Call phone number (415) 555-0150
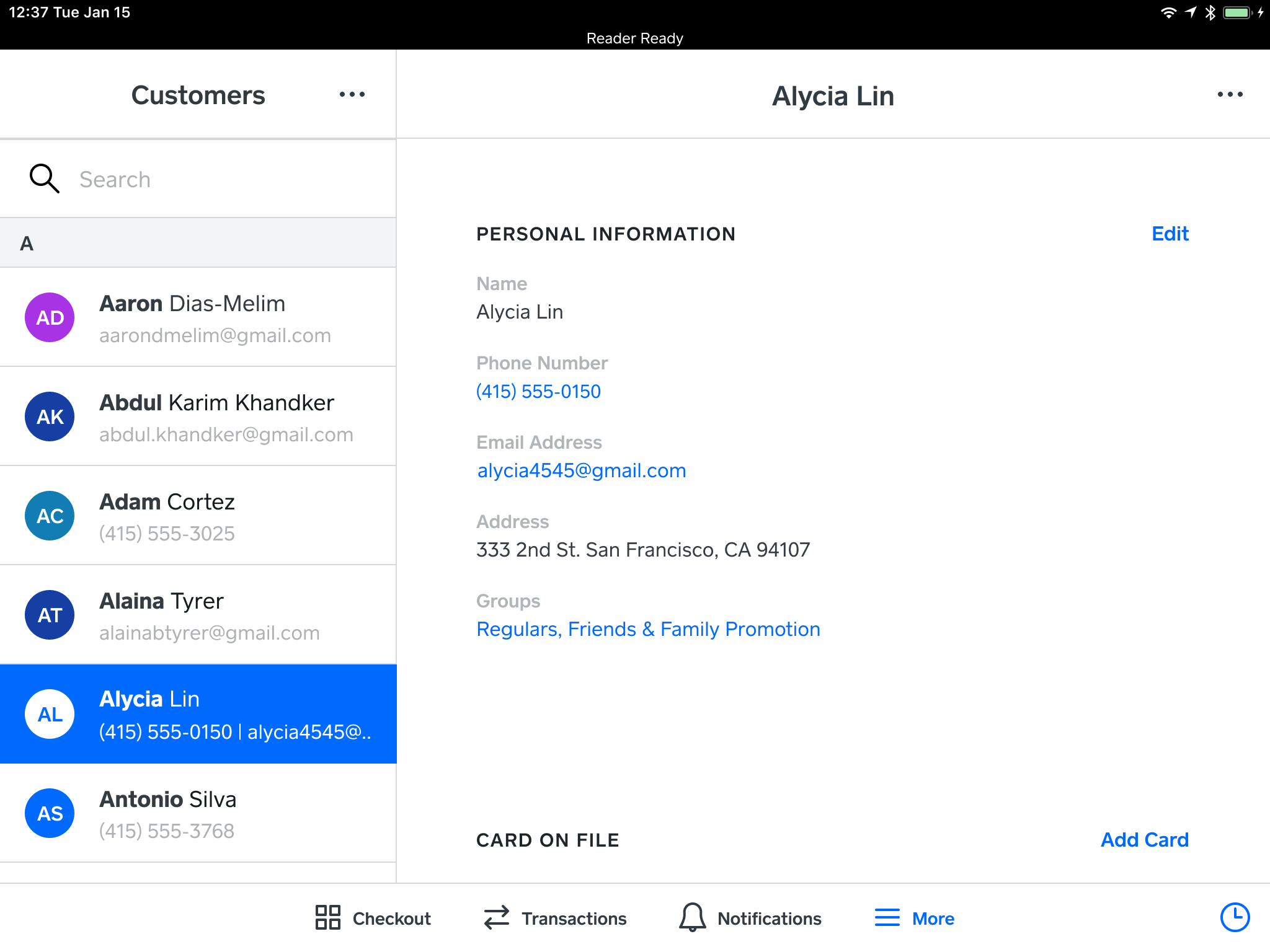 click(x=538, y=391)
